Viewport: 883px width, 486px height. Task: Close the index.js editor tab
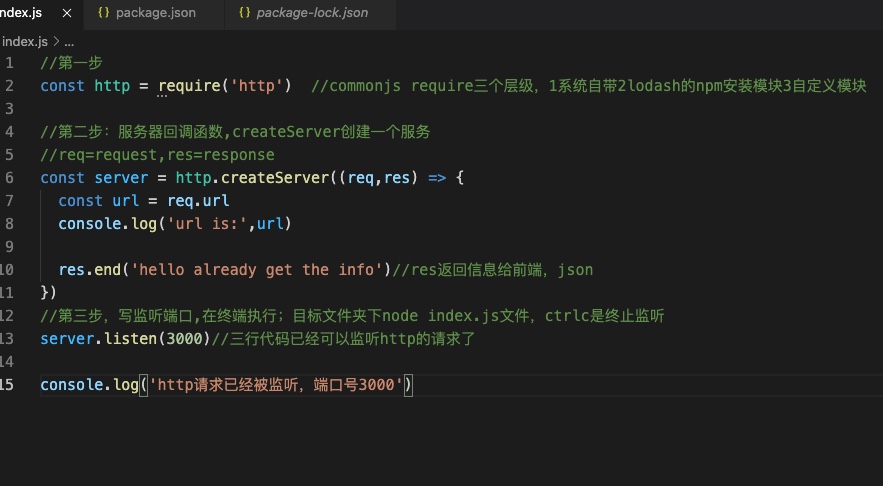coord(68,13)
